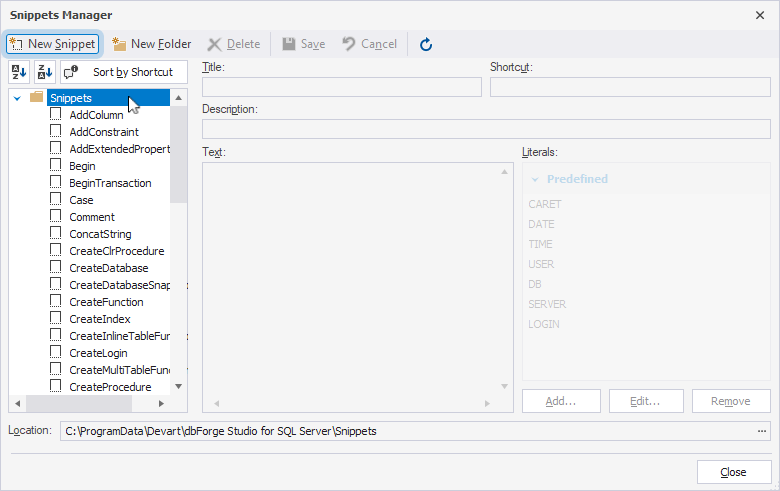Screen dimensions: 780x491
Task: Select the USER predefined literal
Action: pos(541,264)
